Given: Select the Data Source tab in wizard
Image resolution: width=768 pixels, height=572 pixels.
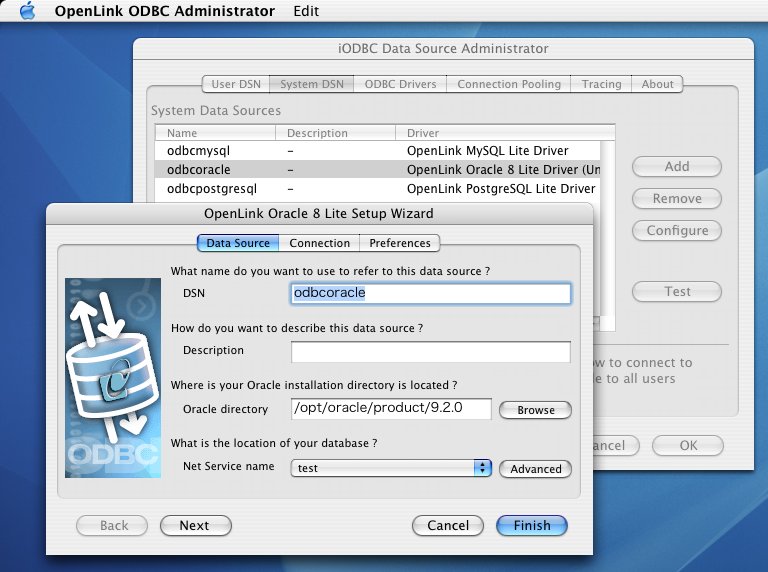Looking at the screenshot, I should pyautogui.click(x=238, y=243).
